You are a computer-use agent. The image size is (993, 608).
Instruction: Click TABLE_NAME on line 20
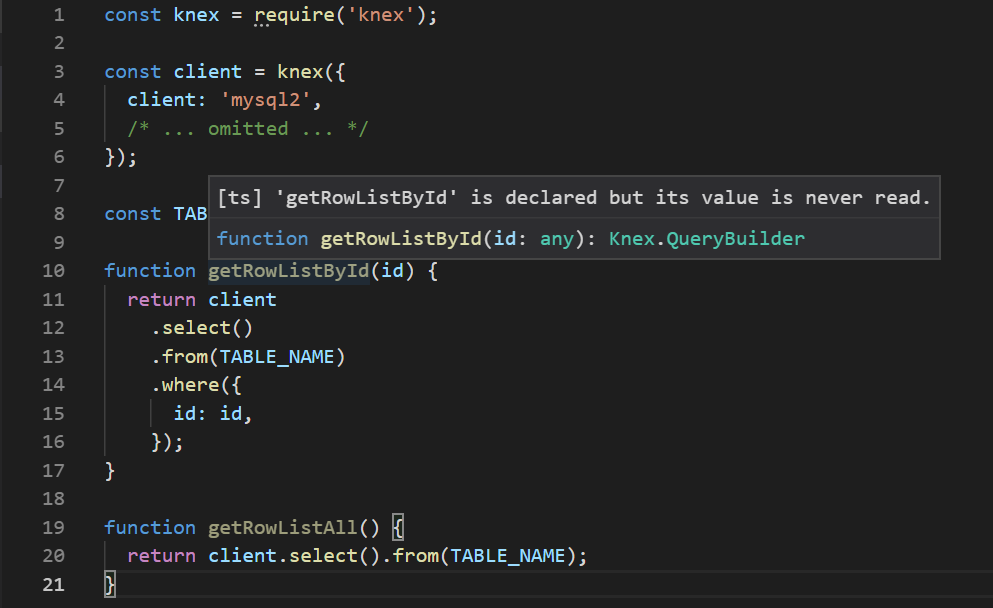click(x=507, y=556)
